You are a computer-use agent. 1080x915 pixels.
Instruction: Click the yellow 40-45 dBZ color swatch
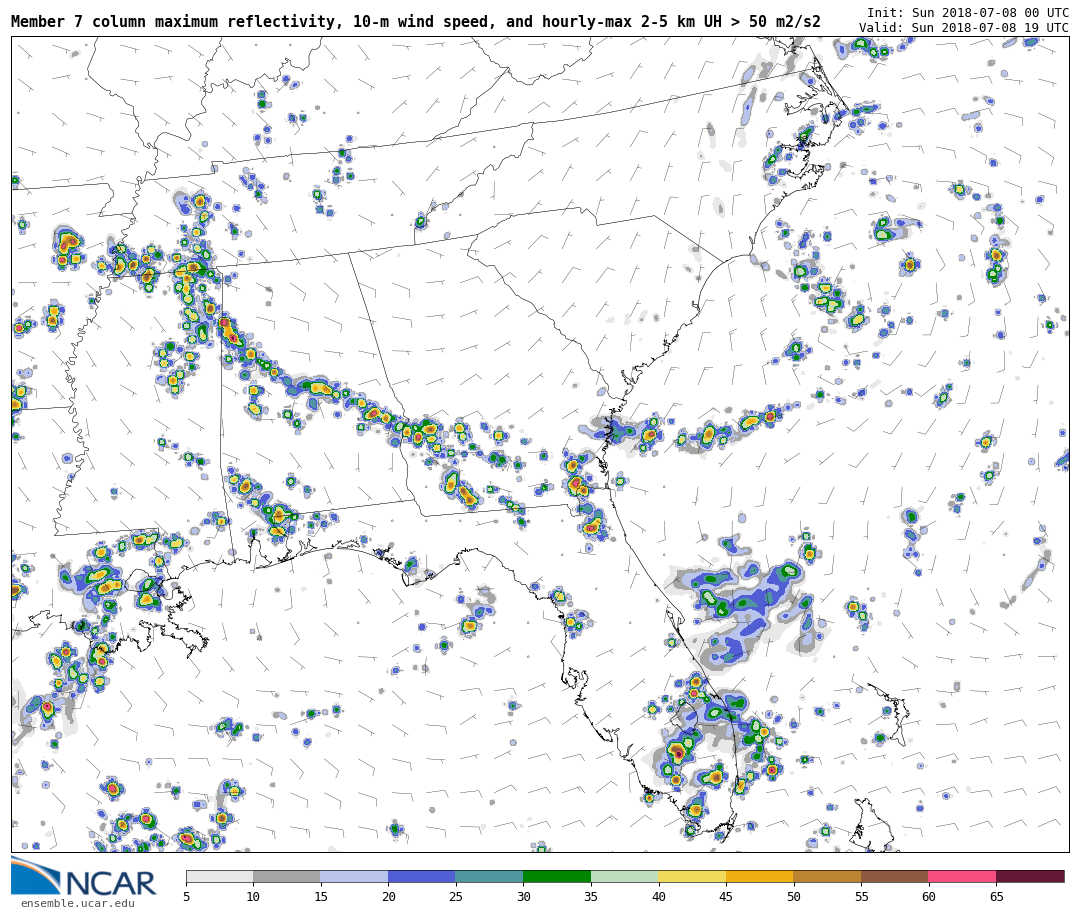coord(692,876)
